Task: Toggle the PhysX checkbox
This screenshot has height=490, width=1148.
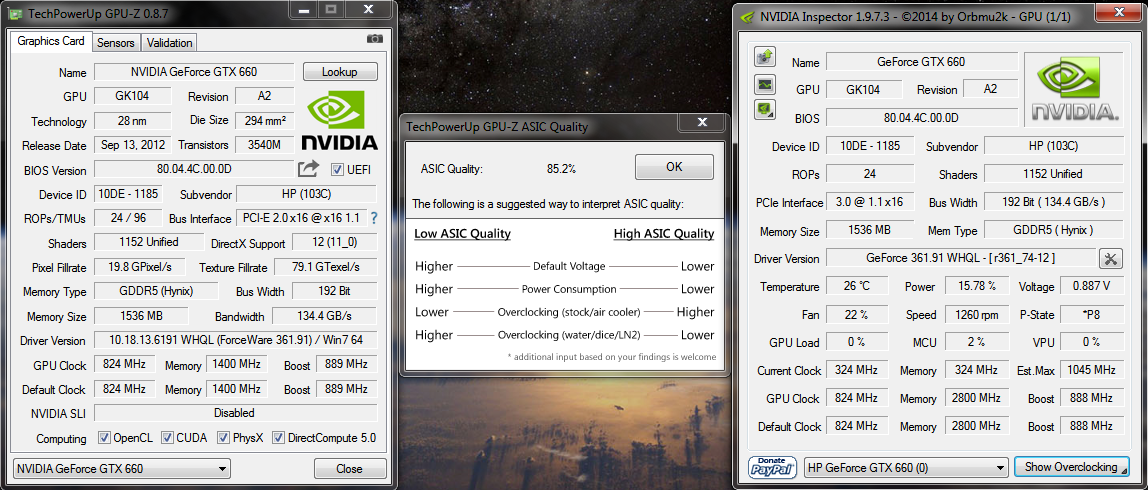Action: [223, 438]
